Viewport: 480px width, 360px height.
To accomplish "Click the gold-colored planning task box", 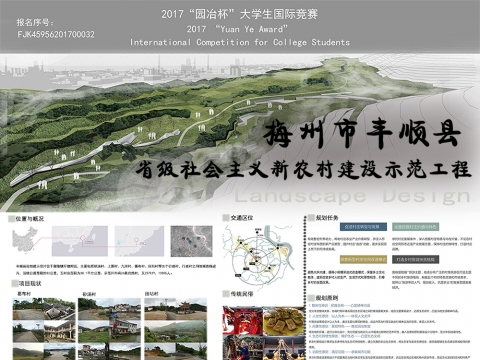I will (x=363, y=259).
